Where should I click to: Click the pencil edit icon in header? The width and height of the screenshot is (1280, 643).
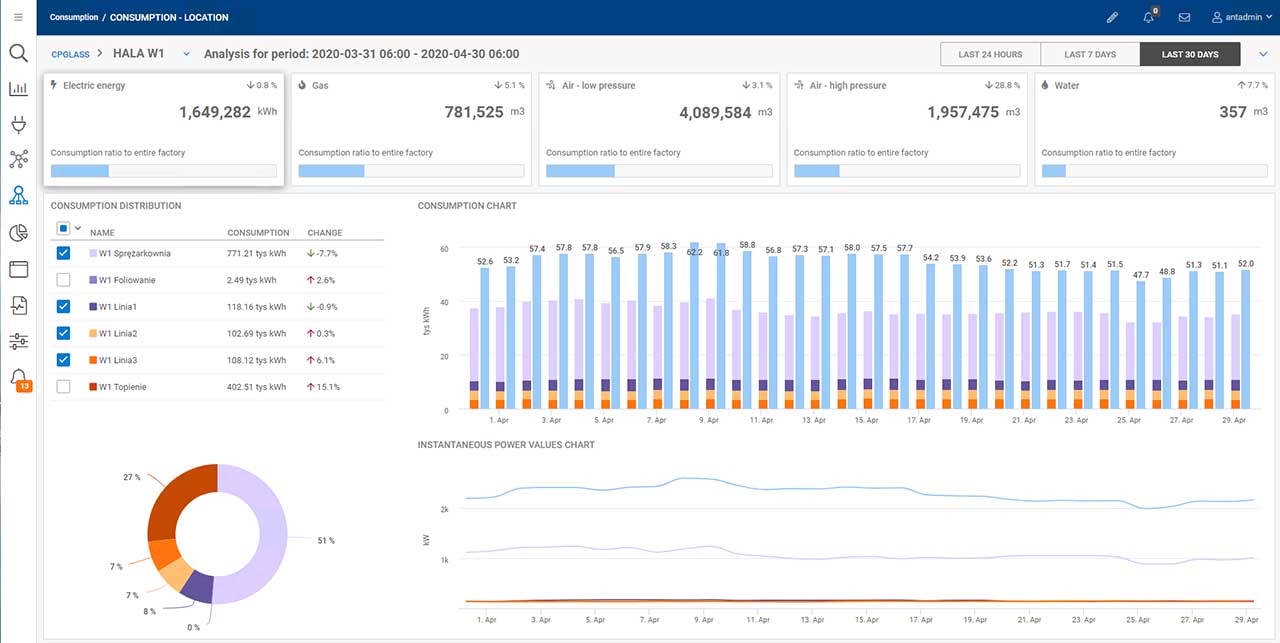point(1112,17)
